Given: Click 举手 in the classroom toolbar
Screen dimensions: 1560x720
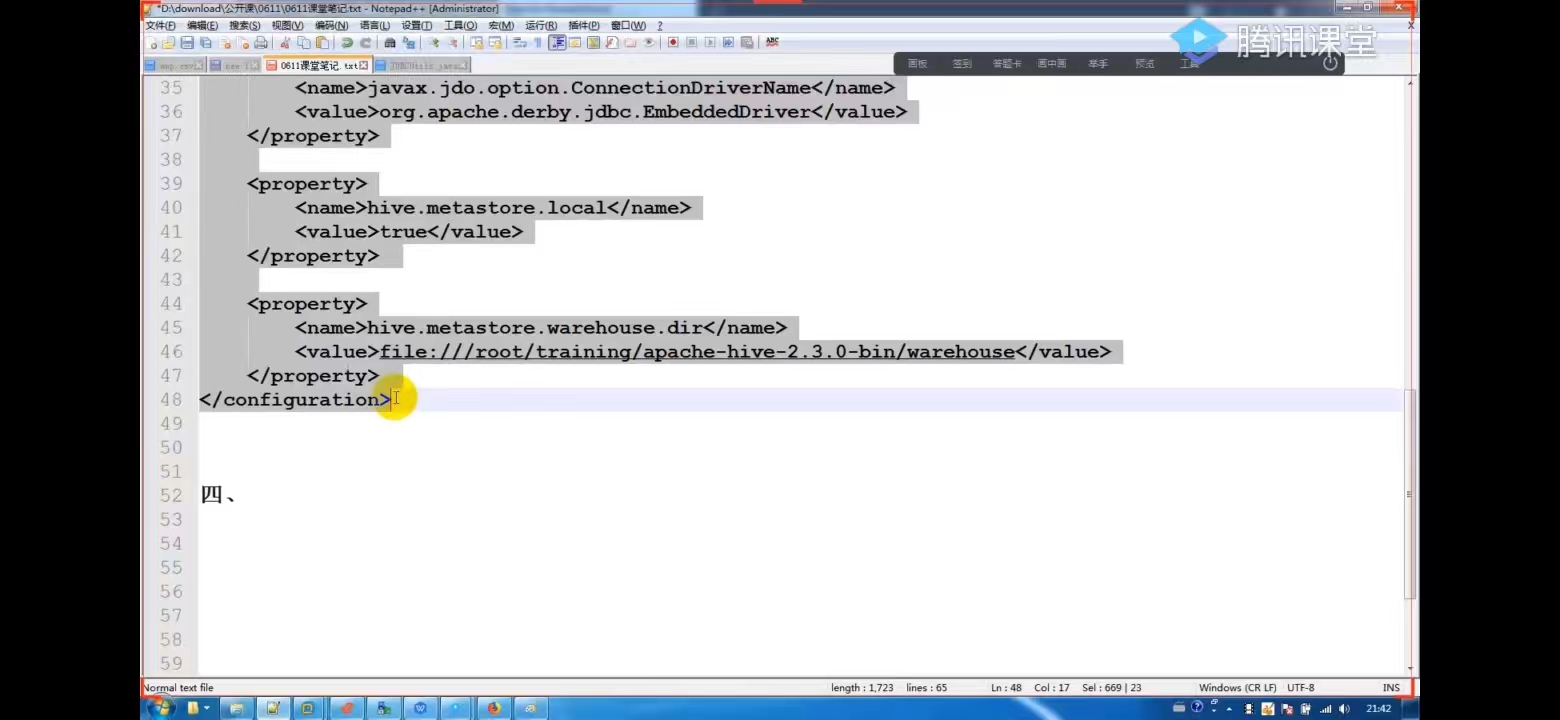Looking at the screenshot, I should 1098,64.
